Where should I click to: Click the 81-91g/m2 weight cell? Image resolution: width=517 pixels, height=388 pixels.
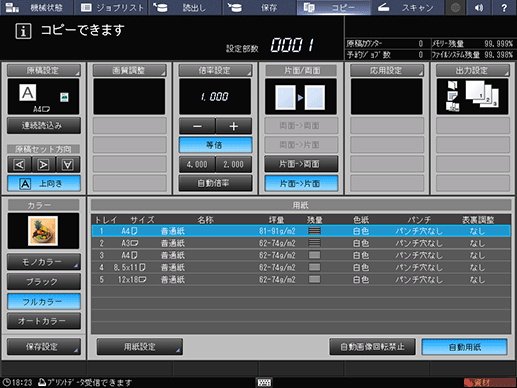click(x=277, y=231)
